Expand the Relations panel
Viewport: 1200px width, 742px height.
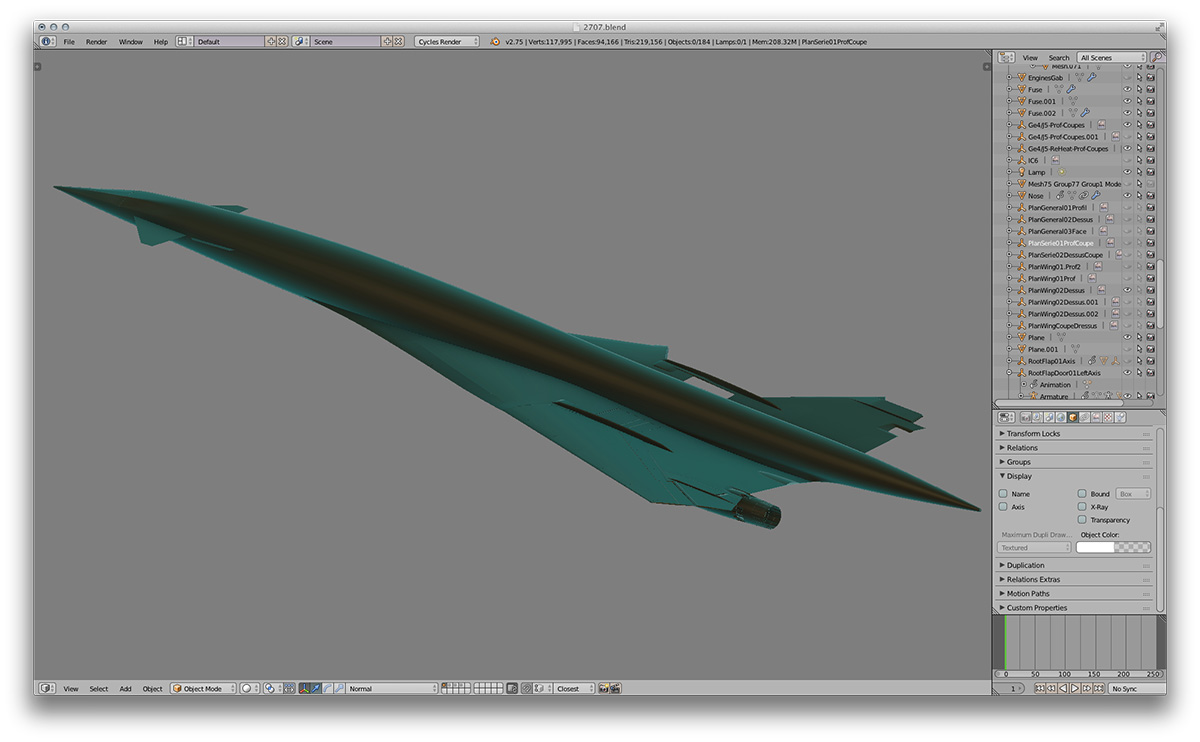tap(1075, 448)
